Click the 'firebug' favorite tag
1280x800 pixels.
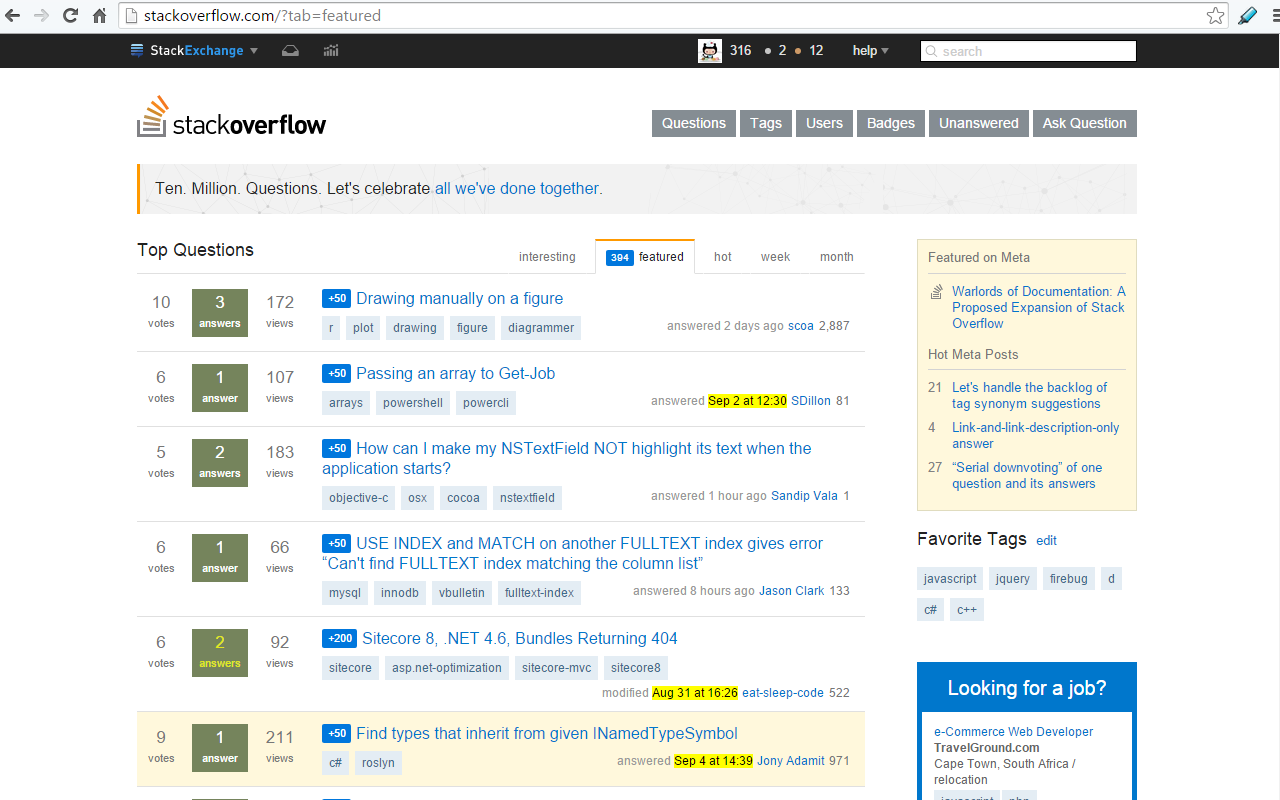pyautogui.click(x=1068, y=579)
